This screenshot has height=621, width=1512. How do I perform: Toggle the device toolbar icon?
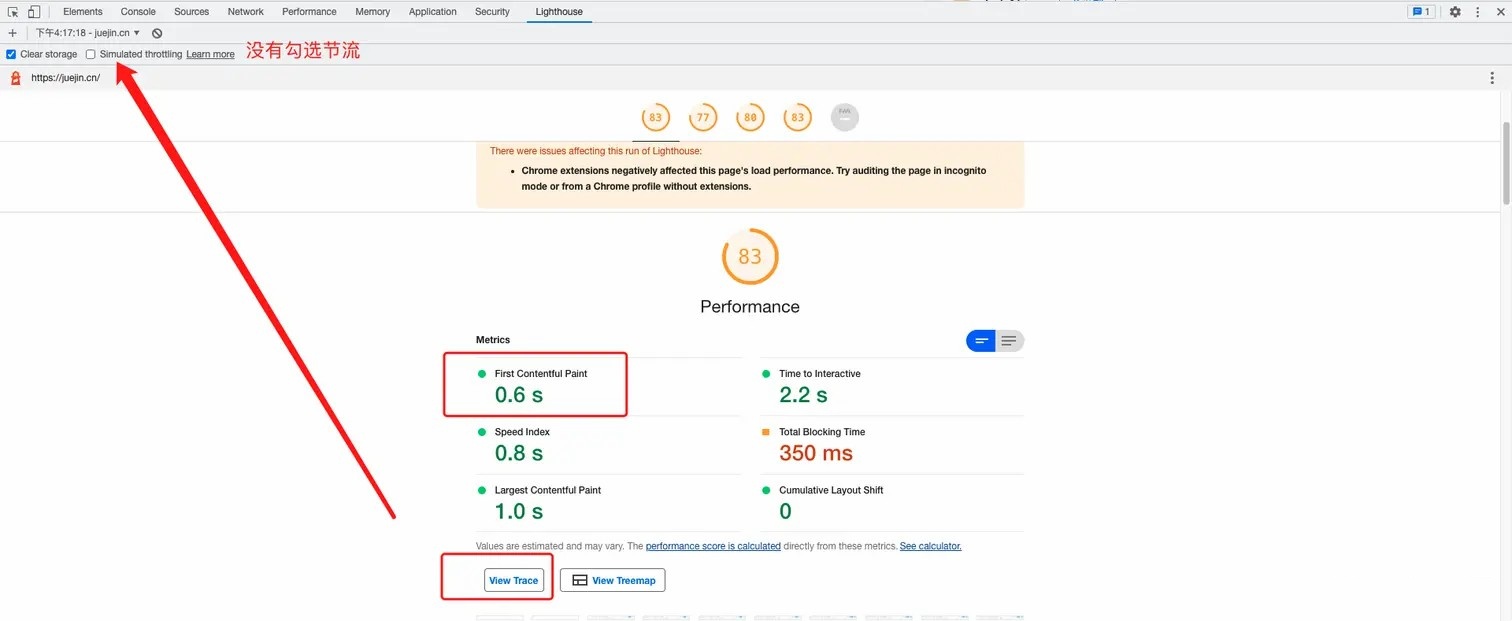coord(34,12)
